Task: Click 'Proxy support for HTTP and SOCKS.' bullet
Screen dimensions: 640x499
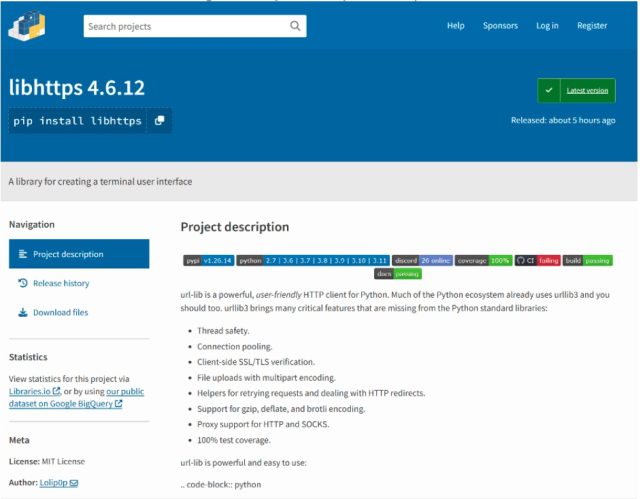Action: 263,424
